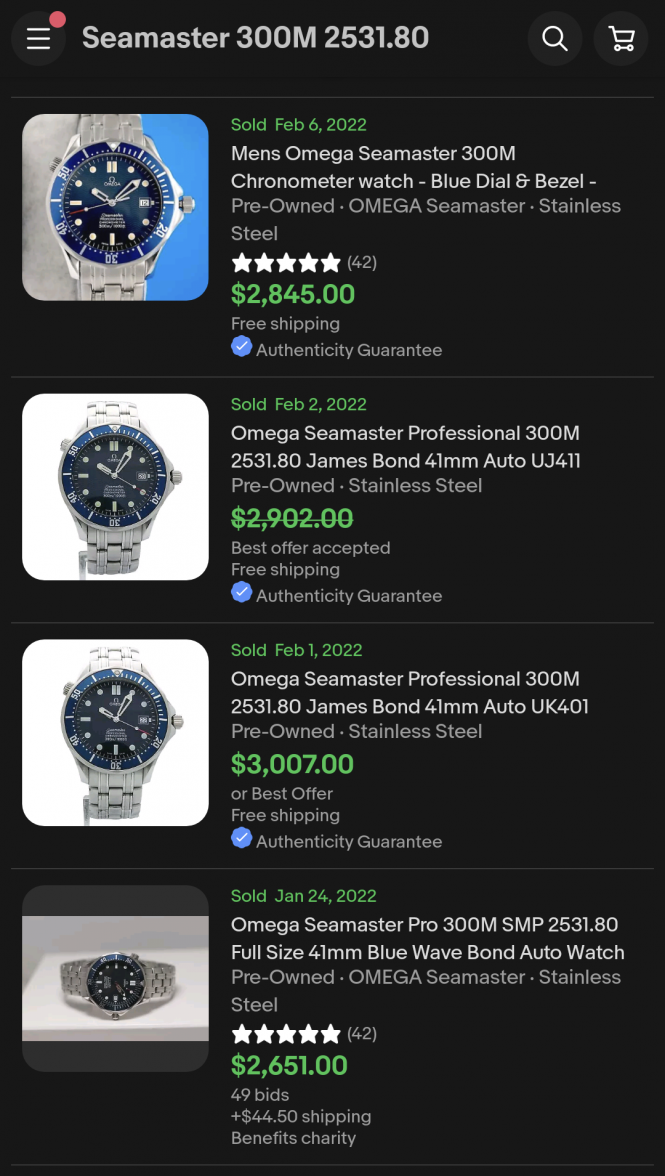Viewport: 665px width, 1176px height.
Task: Tap Authenticity Guarantee checkmark on UK401 listing
Action: [x=241, y=839]
